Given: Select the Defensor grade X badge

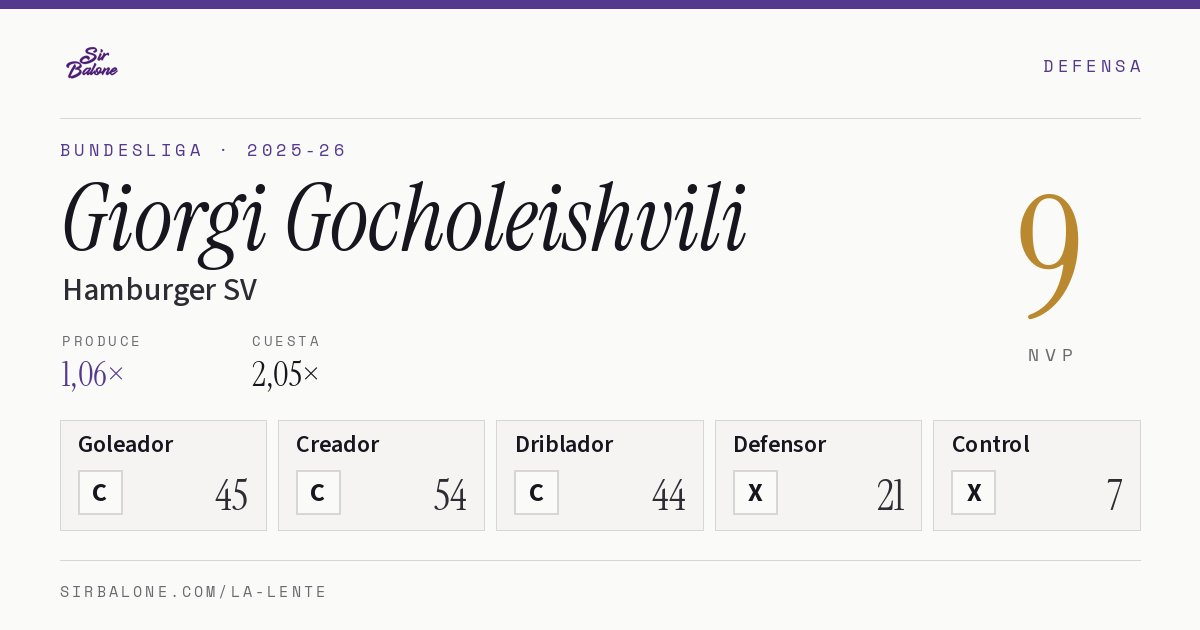Looking at the screenshot, I should [x=755, y=493].
